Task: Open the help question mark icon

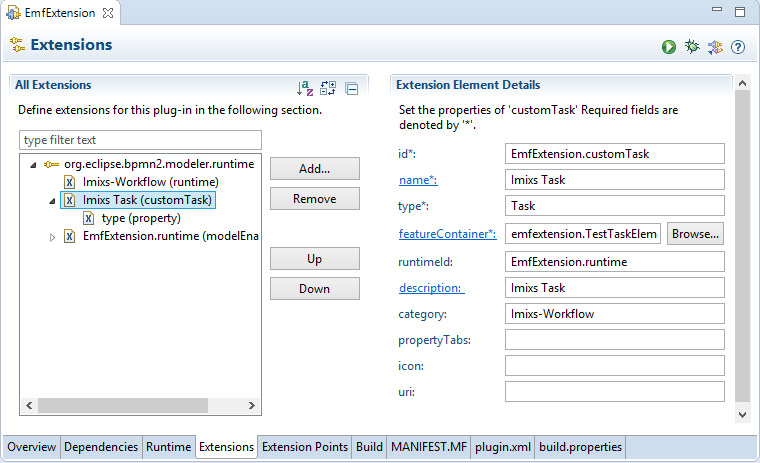Action: [x=738, y=47]
